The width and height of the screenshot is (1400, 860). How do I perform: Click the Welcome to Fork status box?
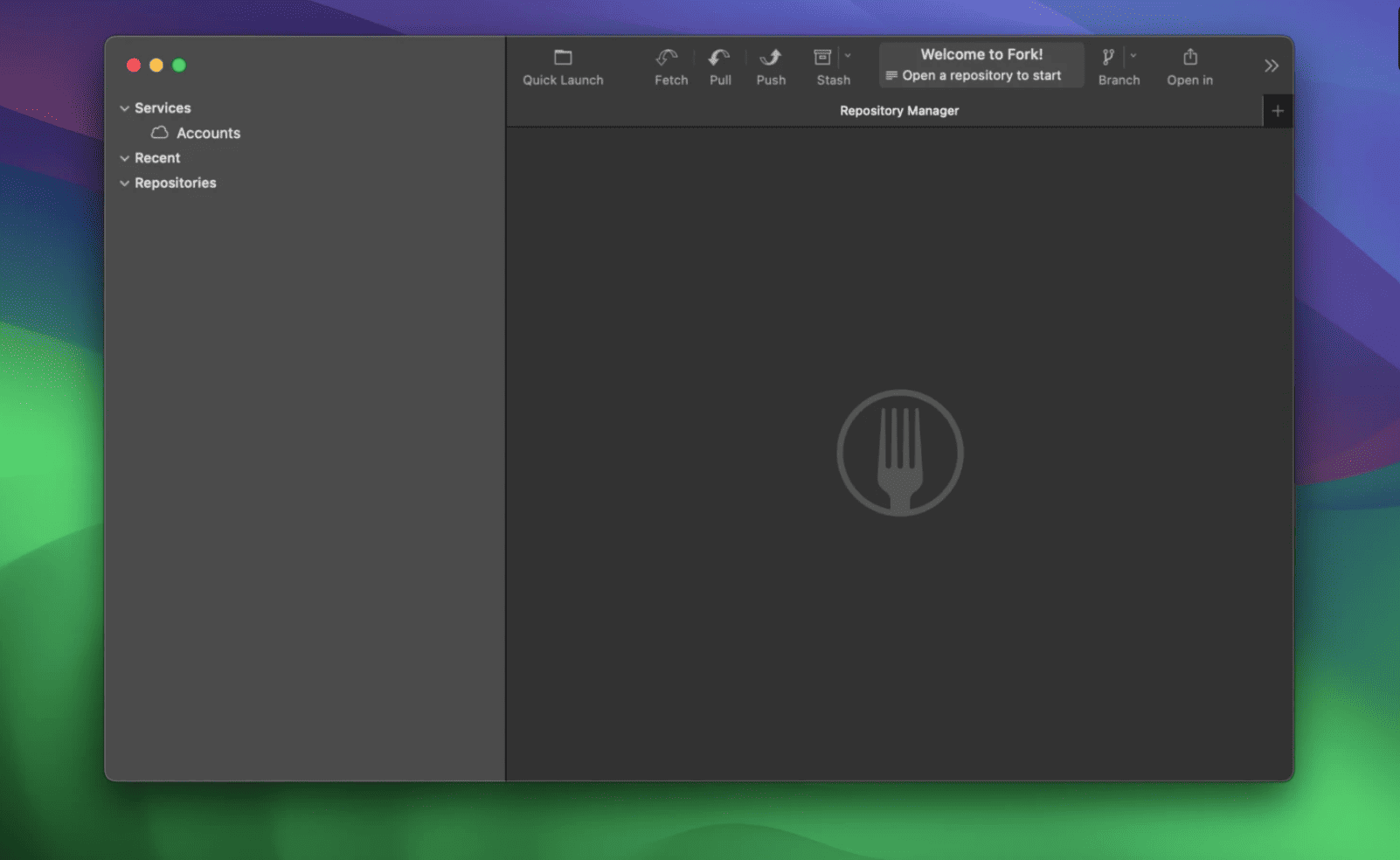point(981,65)
